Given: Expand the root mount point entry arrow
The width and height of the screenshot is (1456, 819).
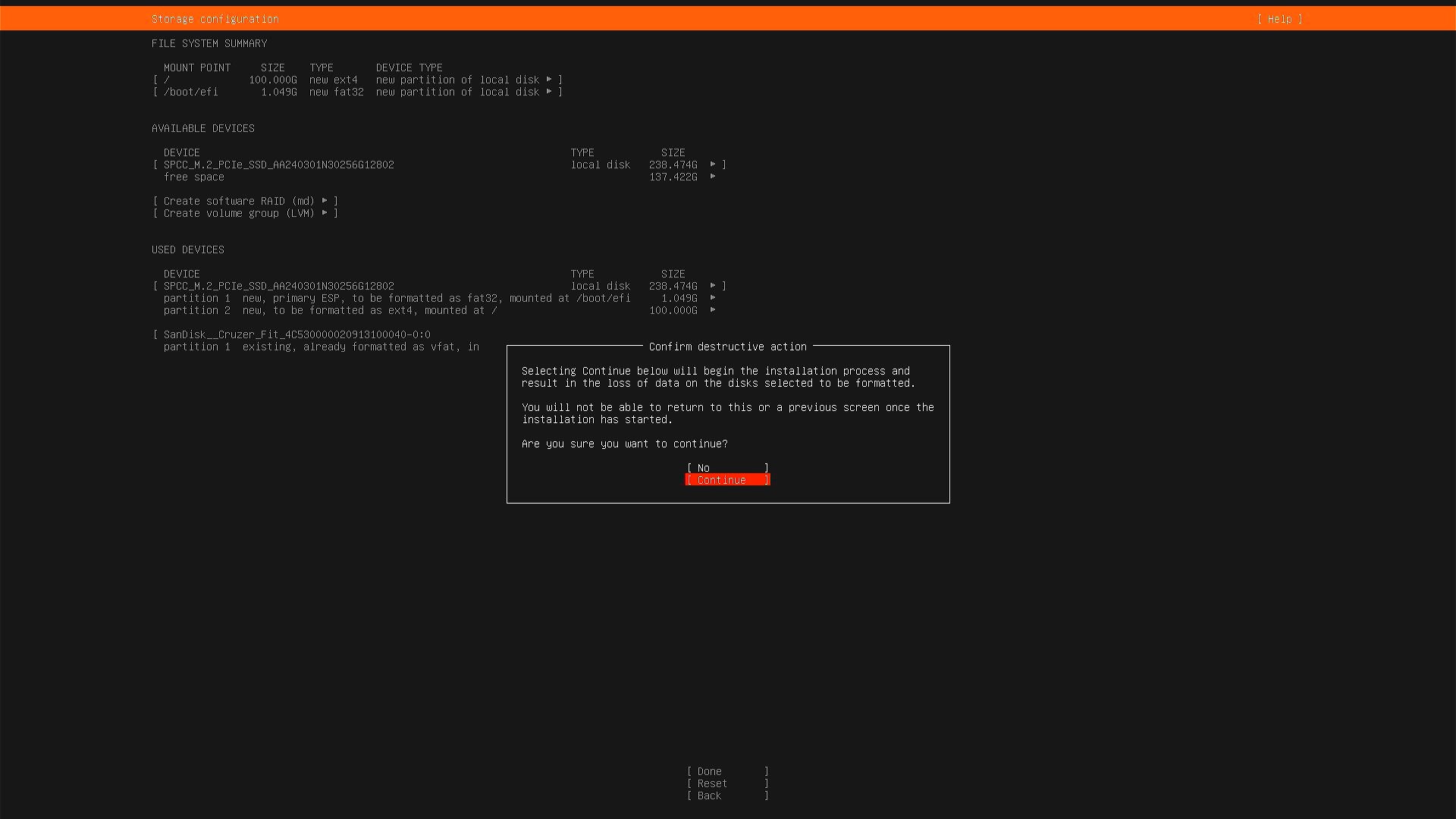Looking at the screenshot, I should pos(549,80).
